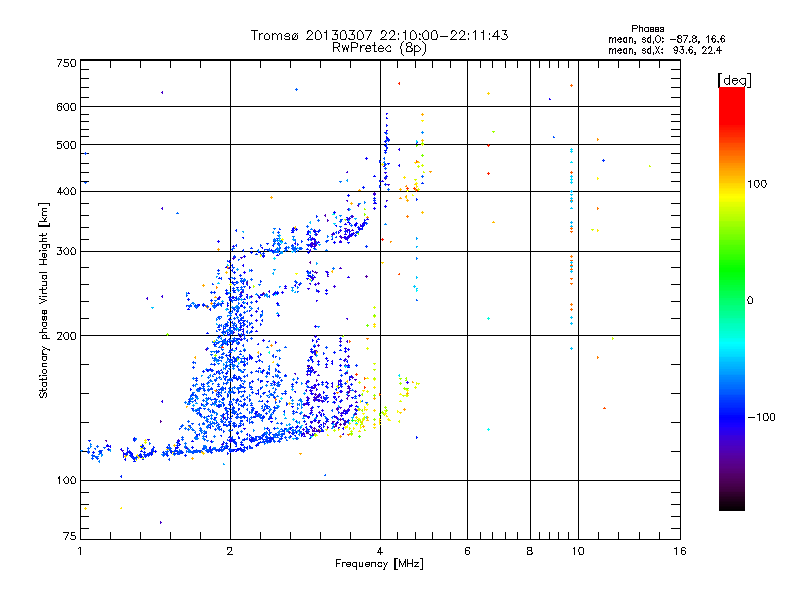Select the "mean, sd,O: -87.8, 16.6" line
The image size is (800, 600).
coord(666,39)
